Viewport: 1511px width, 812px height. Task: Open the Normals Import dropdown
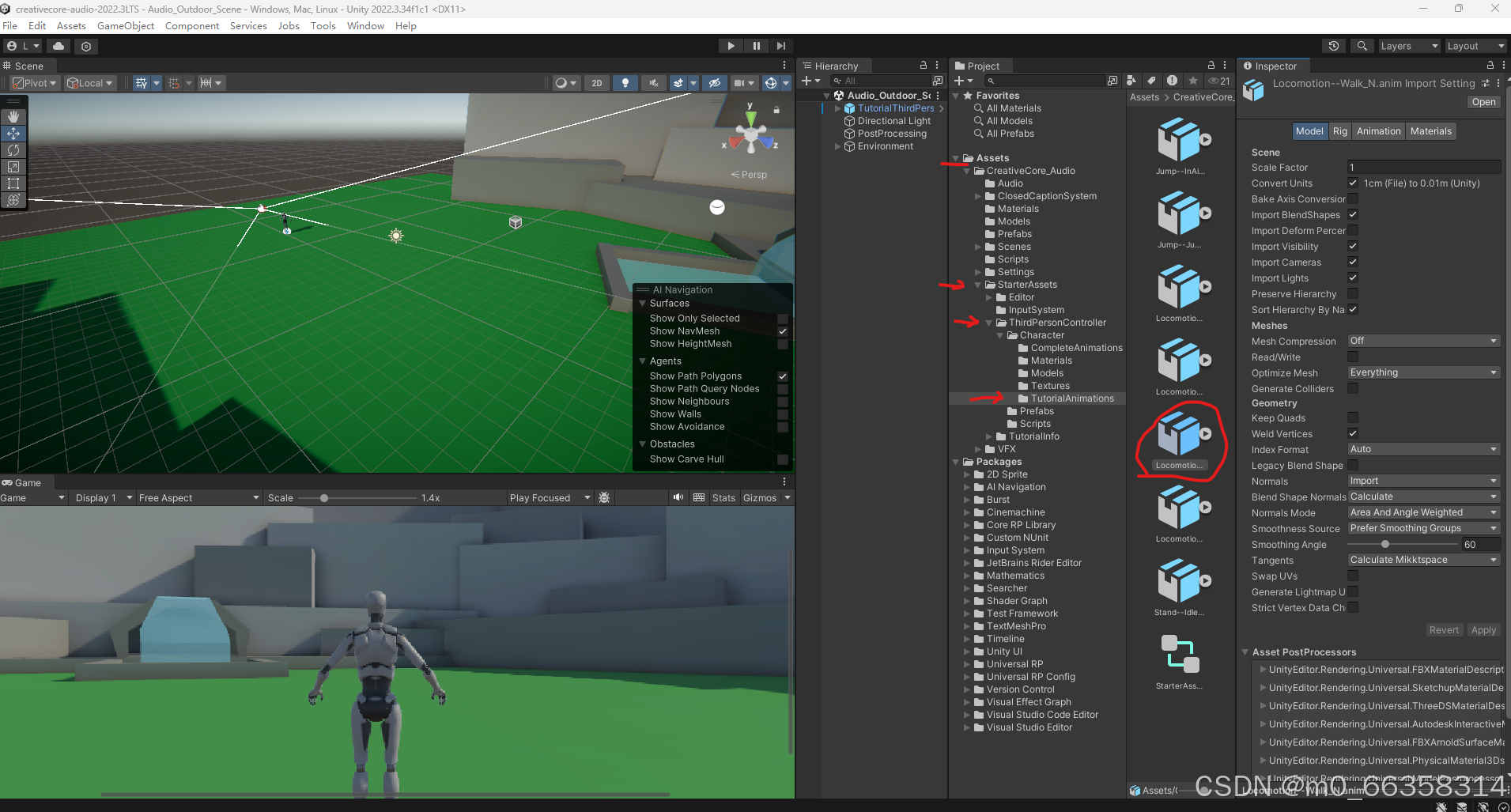point(1423,481)
